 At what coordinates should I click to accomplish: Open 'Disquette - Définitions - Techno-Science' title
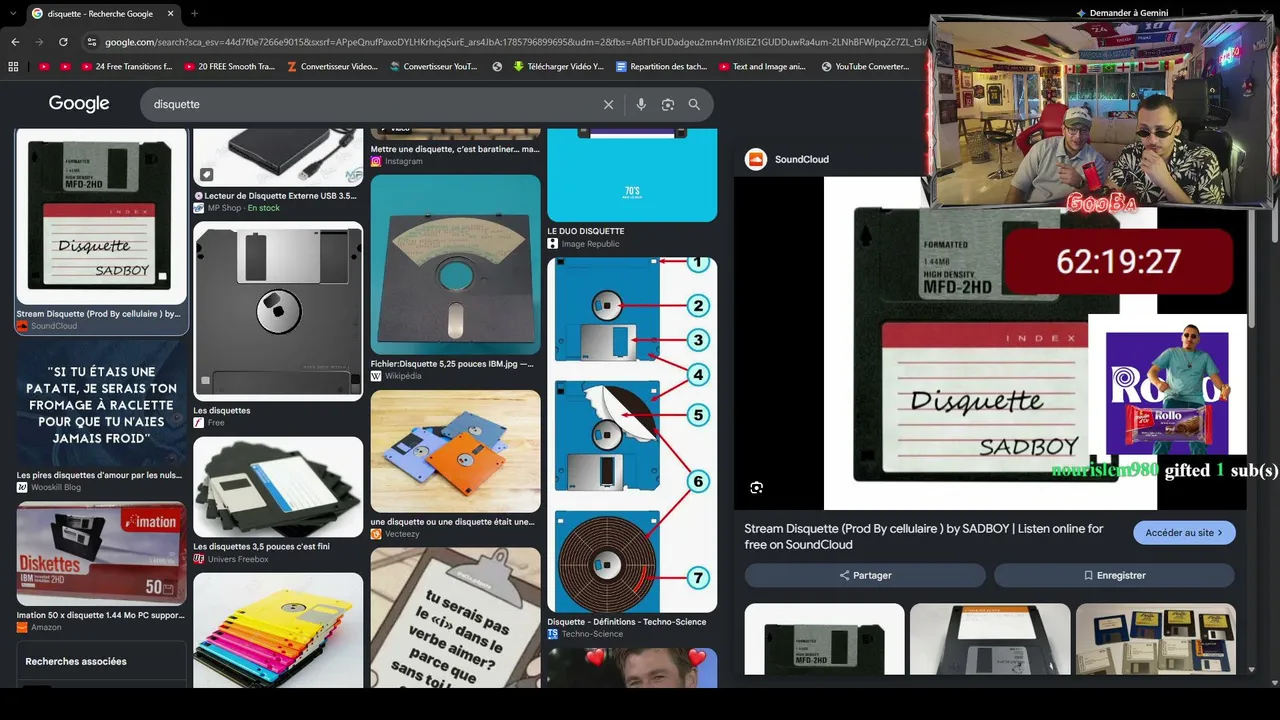(627, 622)
